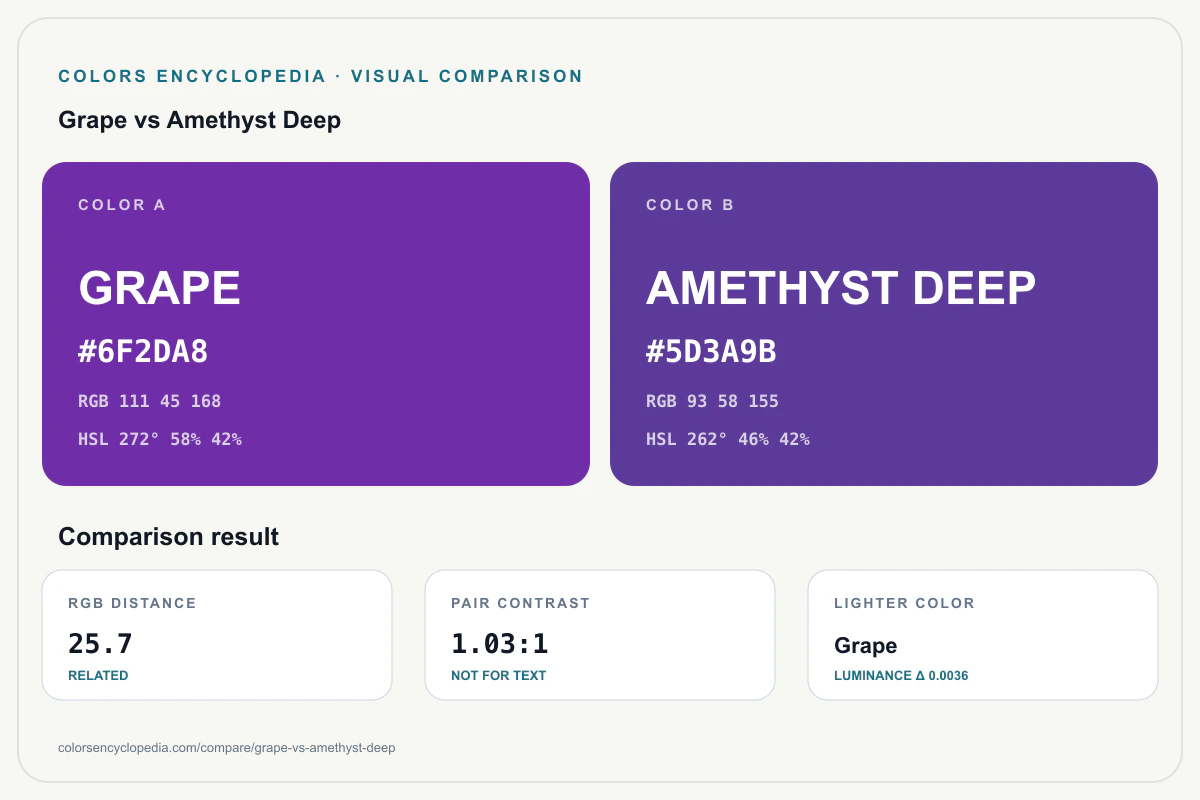The image size is (1200, 800).
Task: Click the Amethyst Deep color swatch card
Action: click(884, 324)
